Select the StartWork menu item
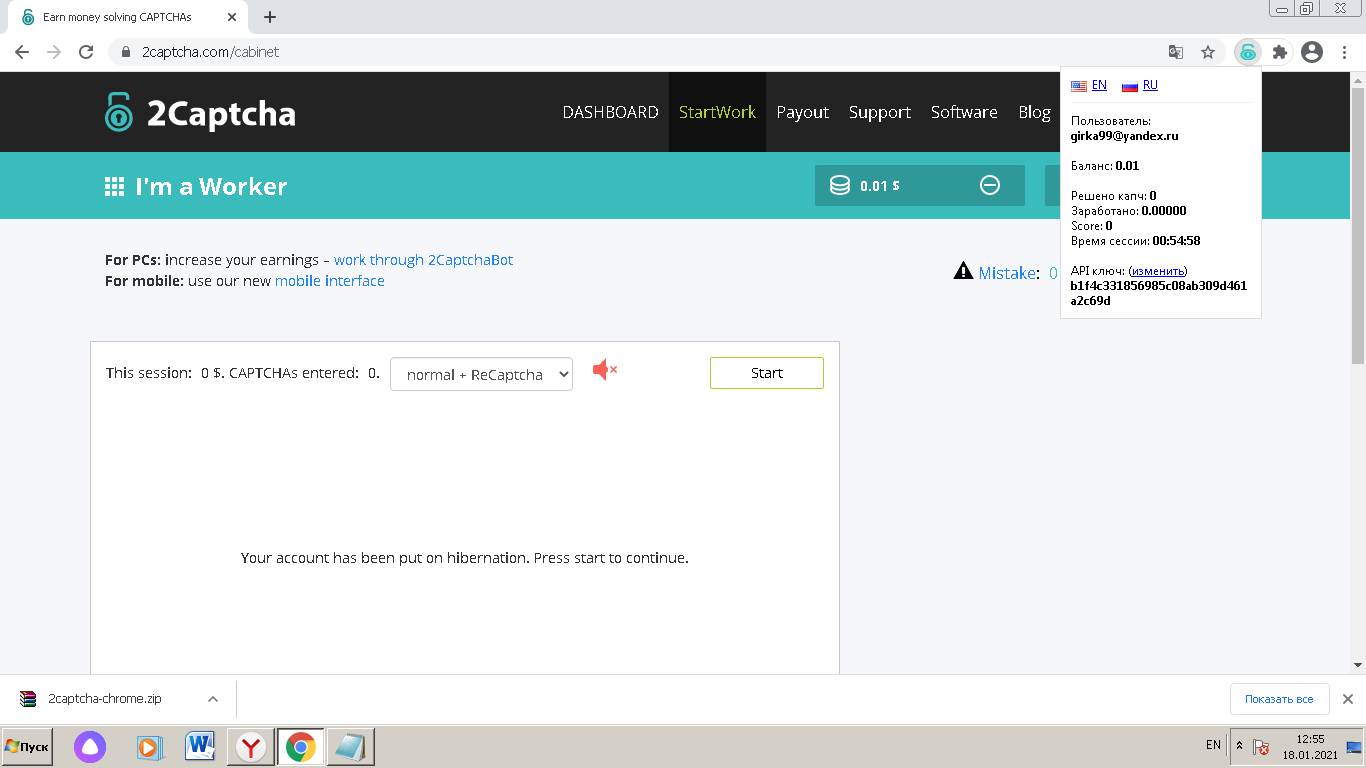1366x768 pixels. tap(717, 112)
